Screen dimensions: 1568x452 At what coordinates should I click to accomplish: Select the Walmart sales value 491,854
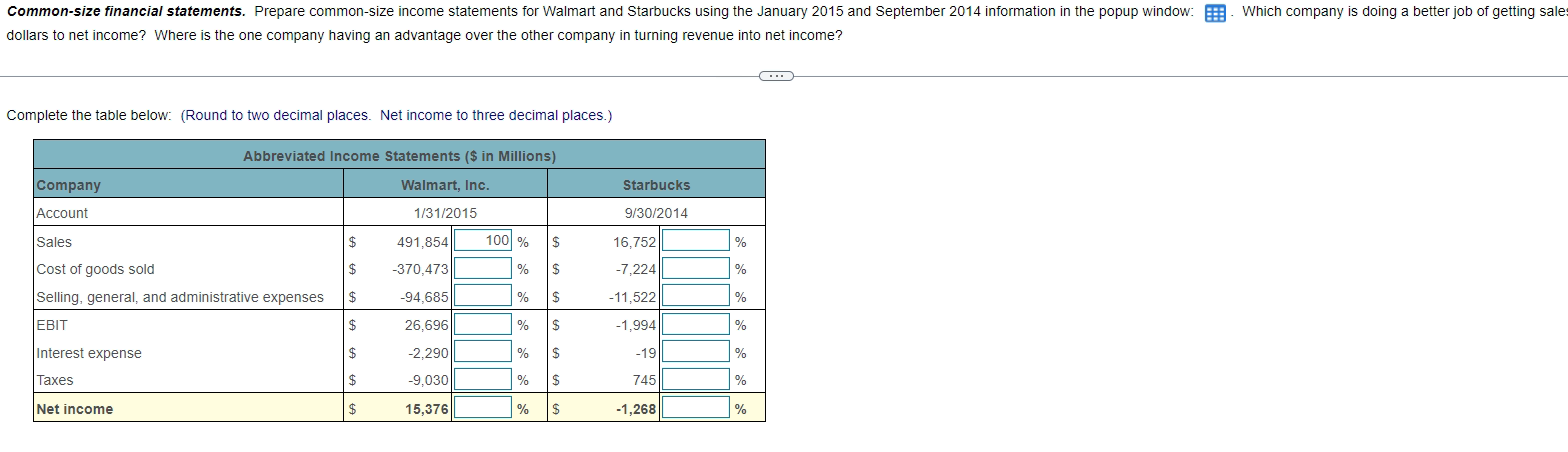tap(422, 242)
